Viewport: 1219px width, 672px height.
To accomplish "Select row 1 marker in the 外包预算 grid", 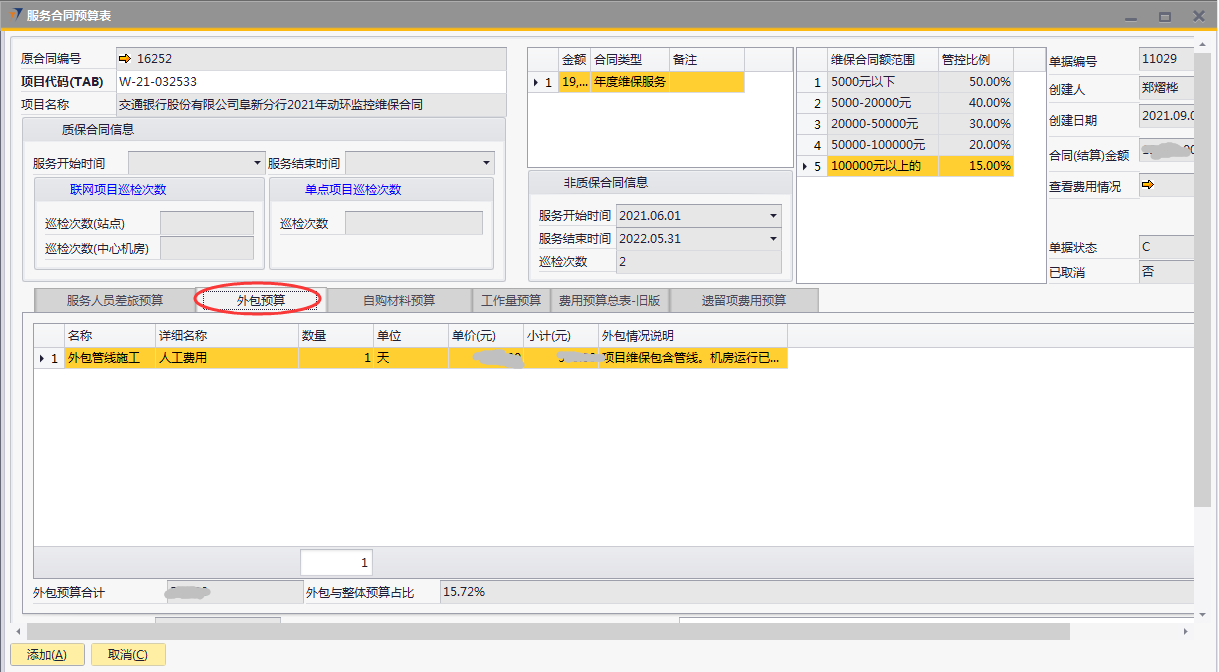I will coord(47,358).
